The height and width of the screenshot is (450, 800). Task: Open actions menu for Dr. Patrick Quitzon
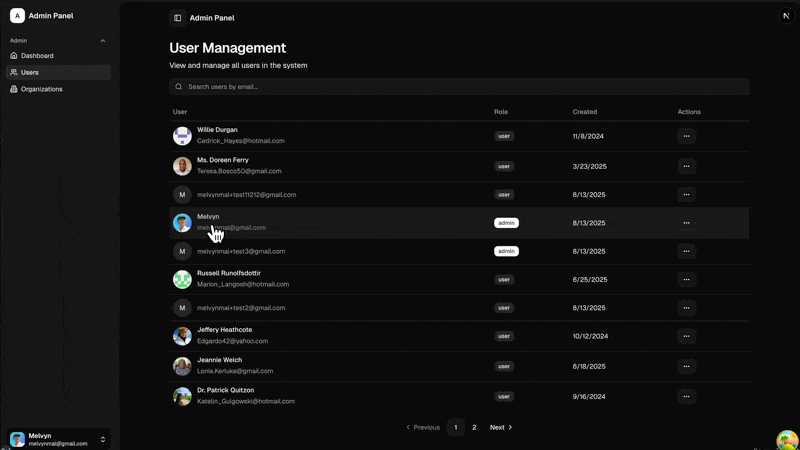click(686, 396)
